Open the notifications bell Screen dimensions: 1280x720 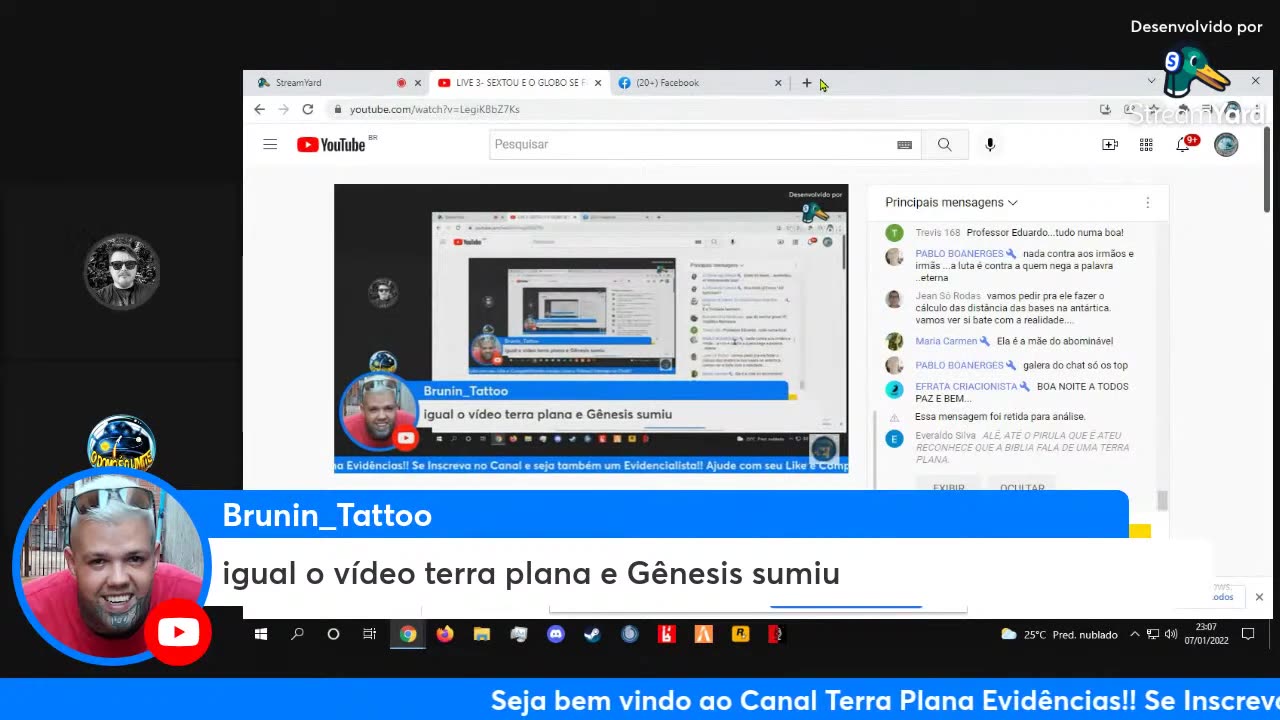point(1183,145)
